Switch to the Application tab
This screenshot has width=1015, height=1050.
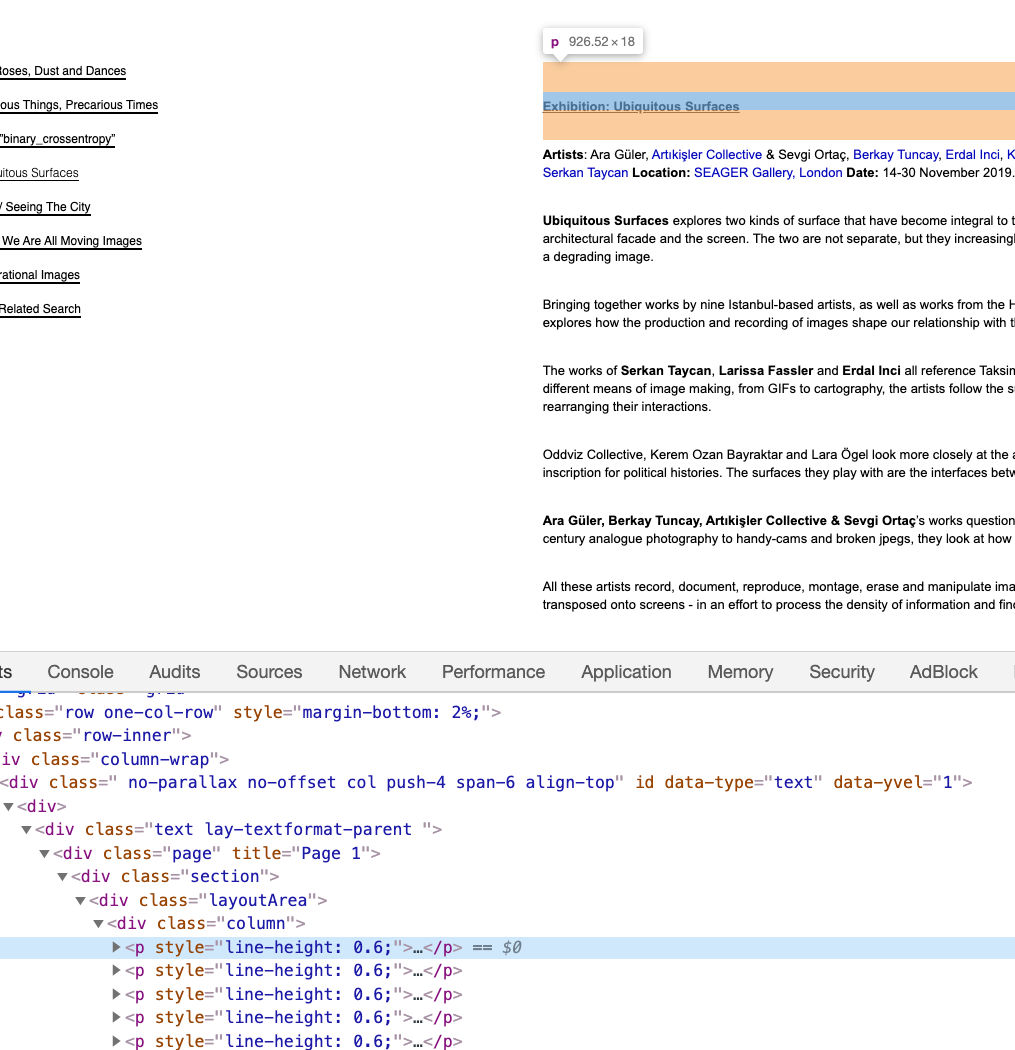pos(626,672)
